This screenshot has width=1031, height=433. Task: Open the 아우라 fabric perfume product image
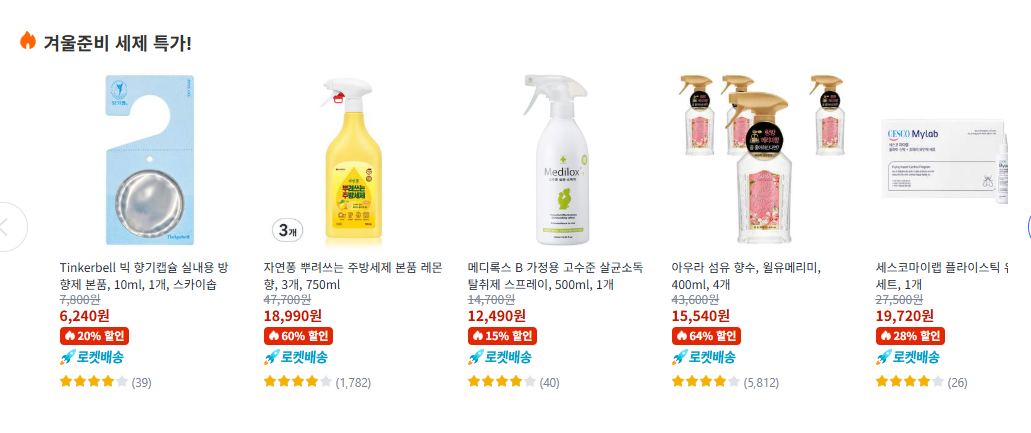762,160
